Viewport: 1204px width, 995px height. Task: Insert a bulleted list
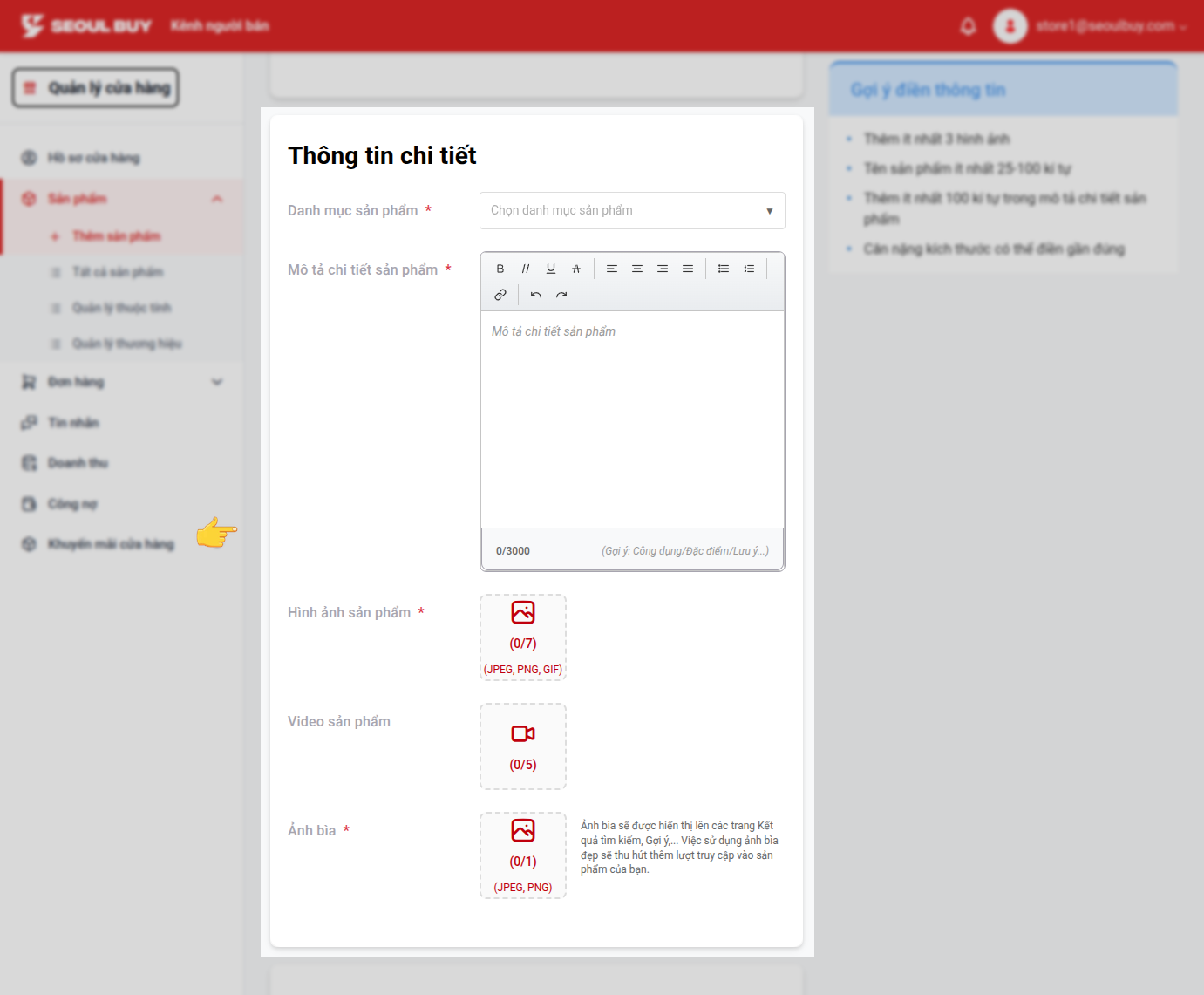(x=724, y=269)
